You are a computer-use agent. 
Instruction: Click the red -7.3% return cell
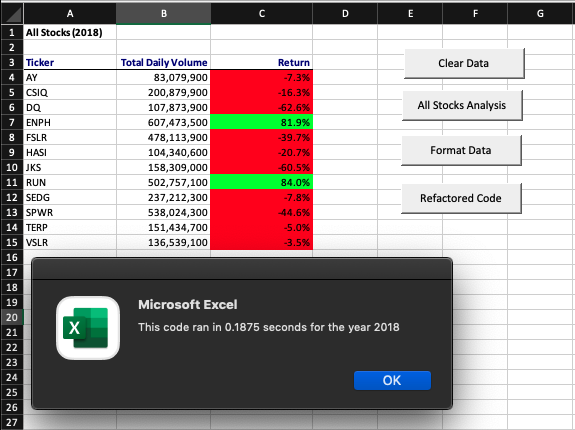[x=261, y=77]
